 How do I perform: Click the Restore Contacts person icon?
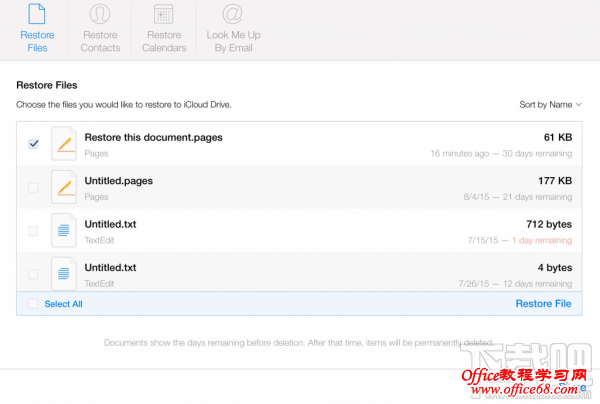100,14
